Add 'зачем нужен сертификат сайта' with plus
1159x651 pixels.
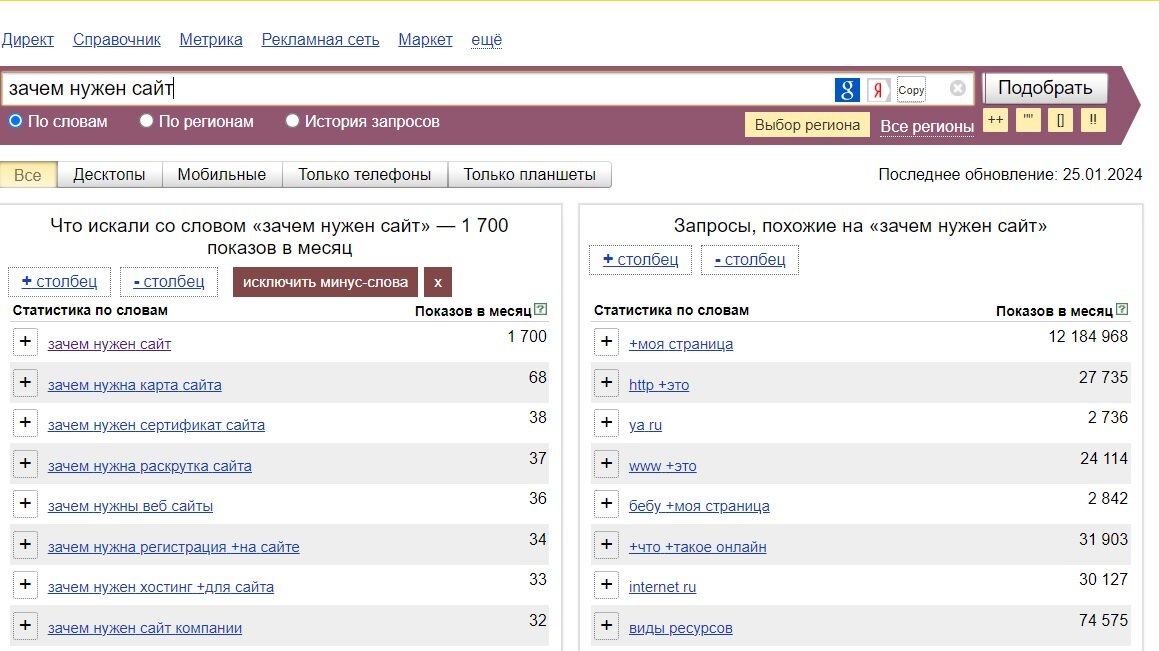coord(25,422)
